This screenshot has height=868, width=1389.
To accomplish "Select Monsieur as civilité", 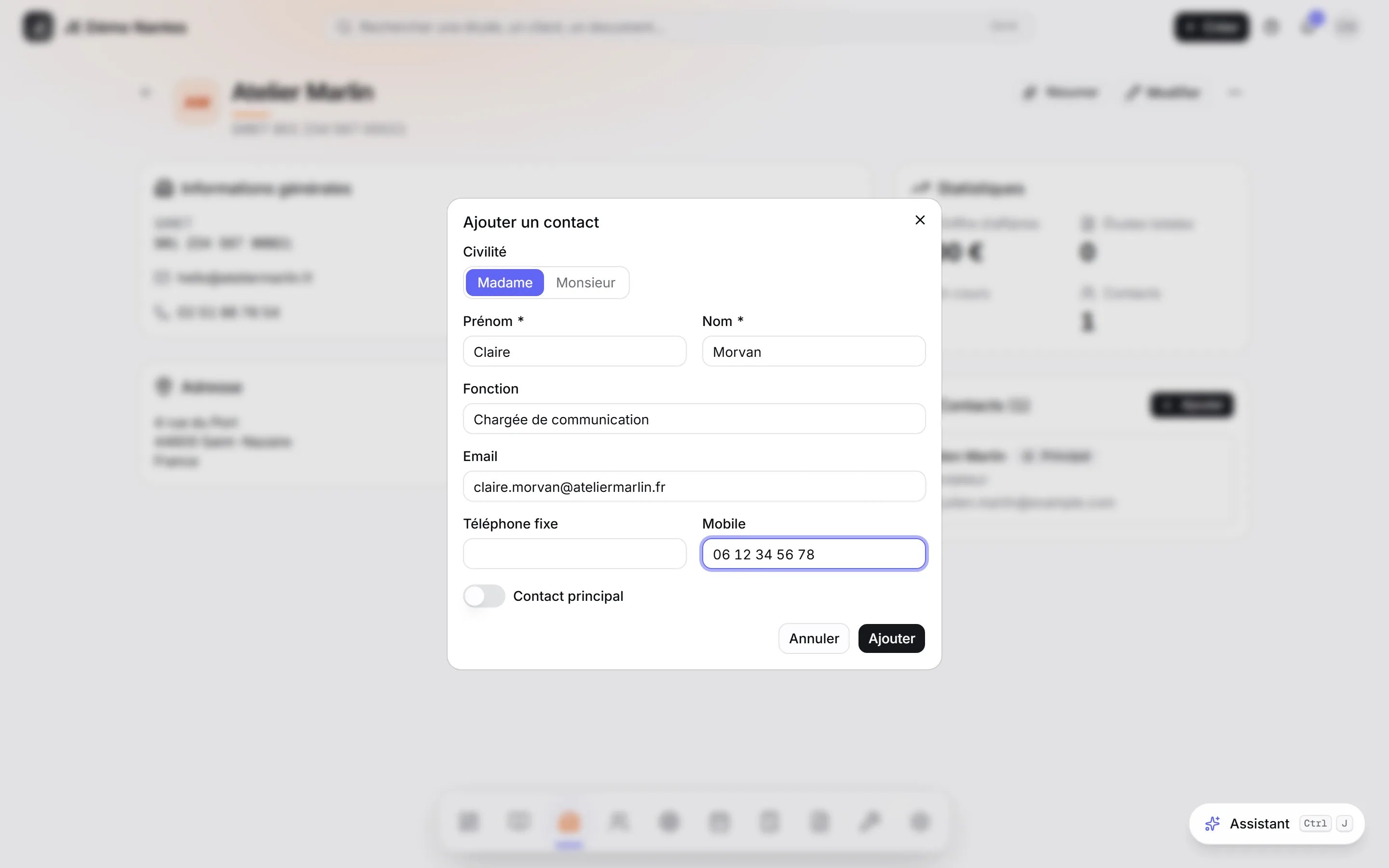I will 586,283.
